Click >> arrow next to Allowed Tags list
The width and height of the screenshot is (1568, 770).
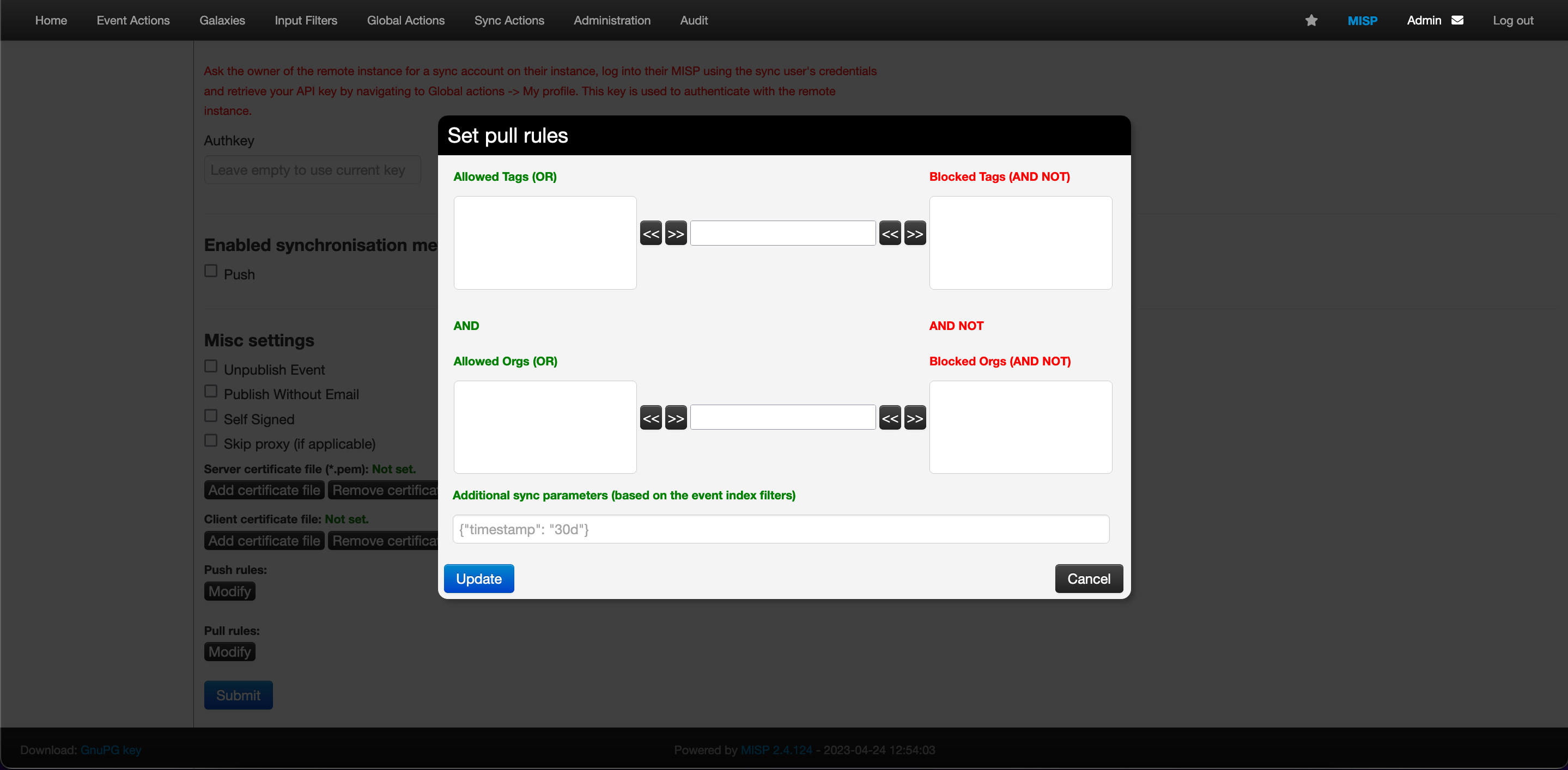[x=676, y=234]
